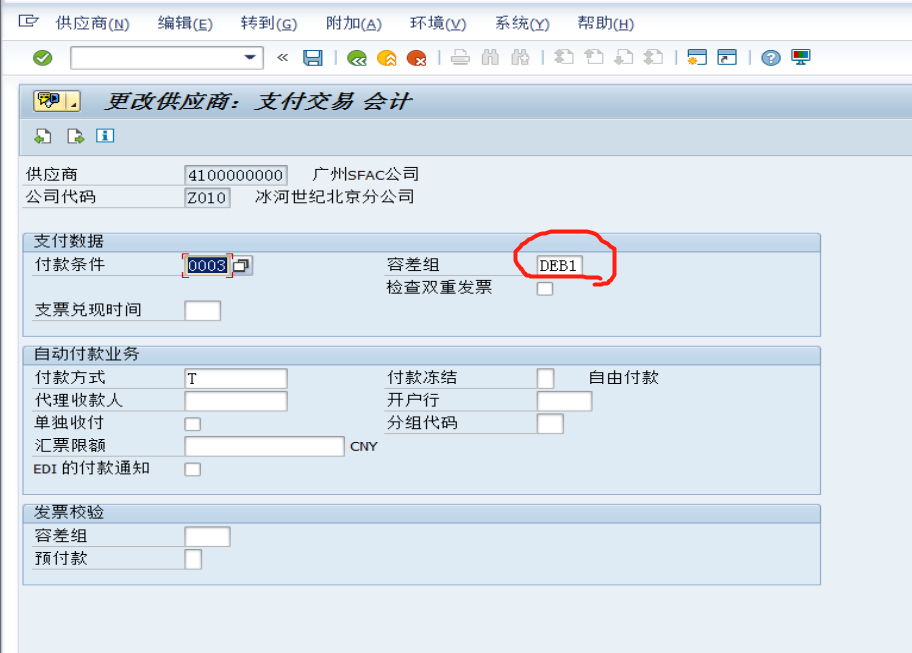
Task: Enable the 检查双重发票 checkbox
Action: [x=544, y=287]
